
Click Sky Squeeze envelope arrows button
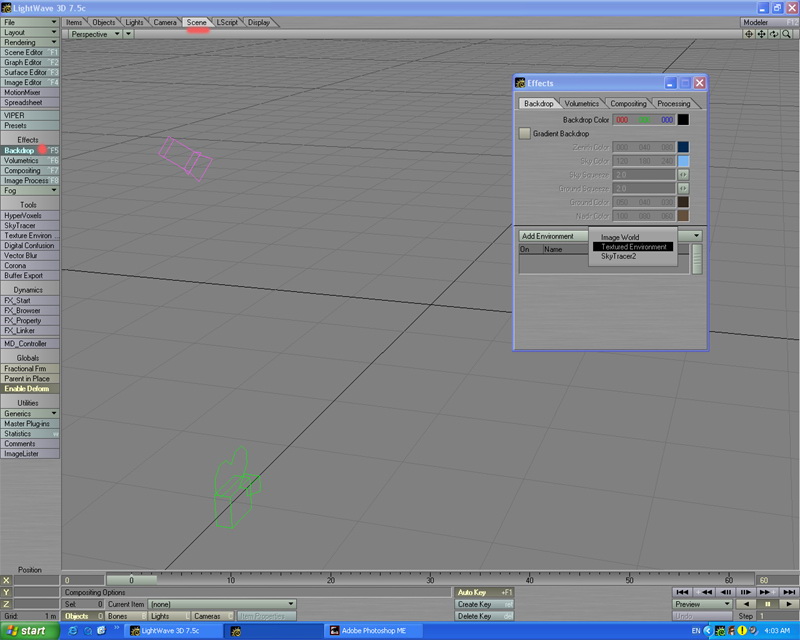tap(683, 175)
